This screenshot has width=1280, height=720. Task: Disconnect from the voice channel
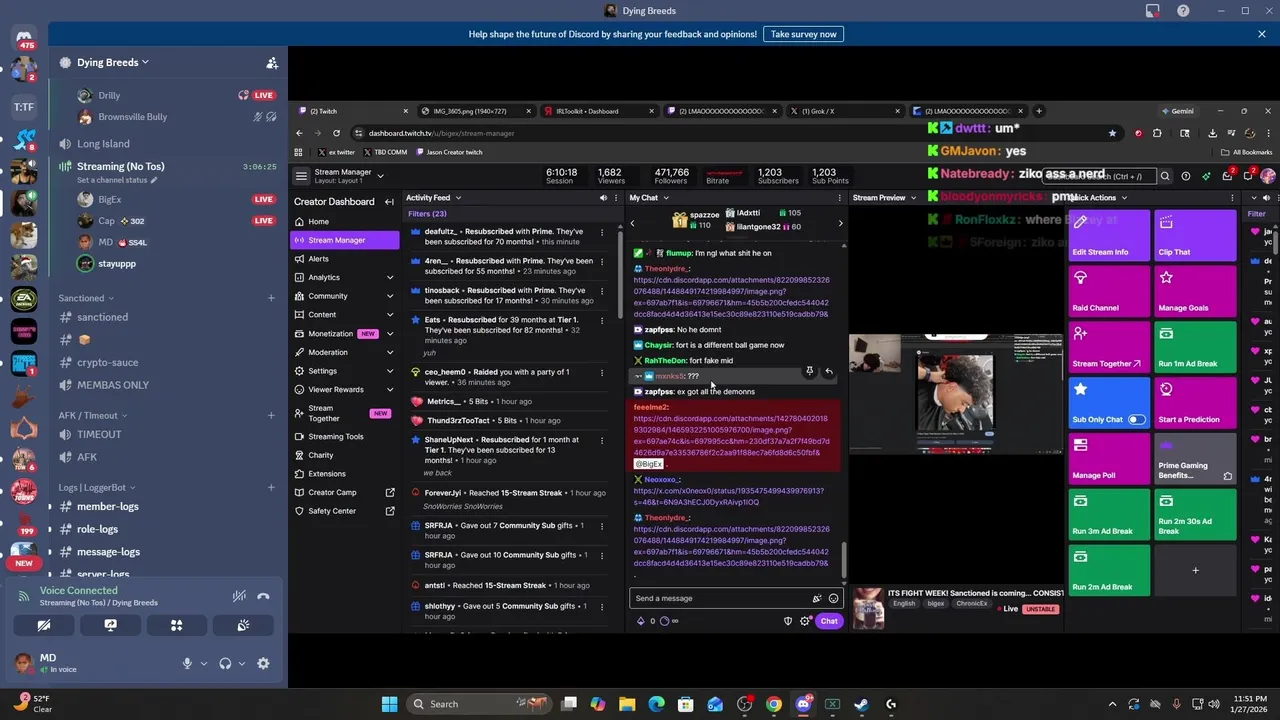(263, 596)
